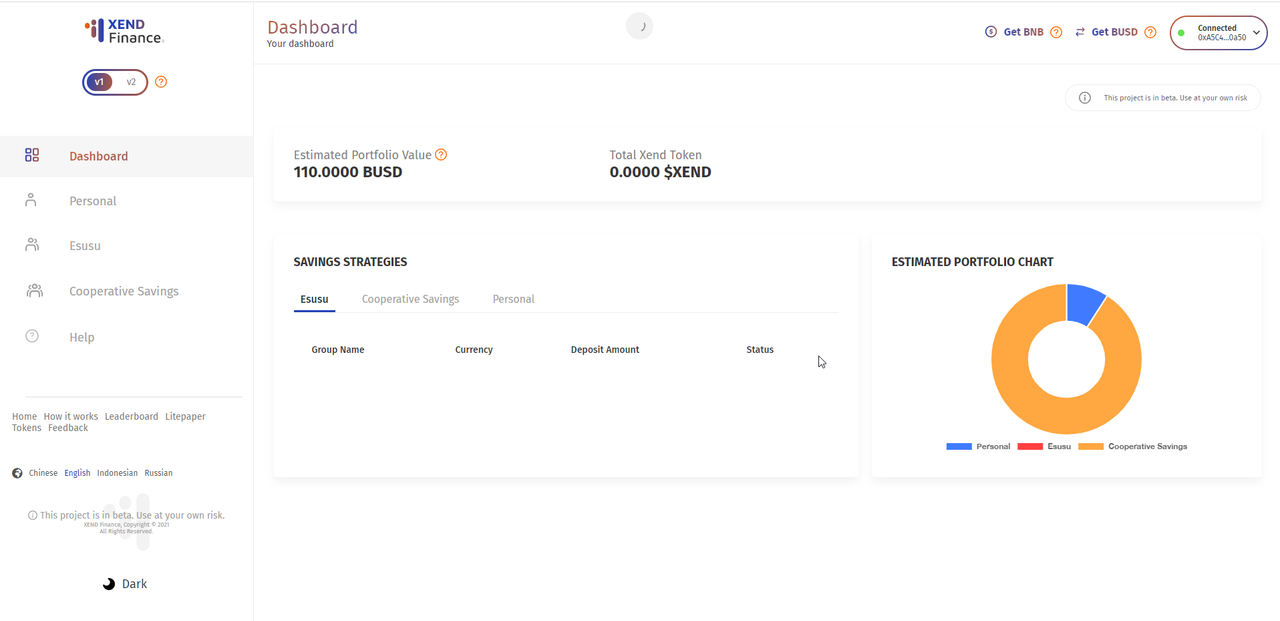The image size is (1280, 621).
Task: Switch language to English
Action: (x=77, y=473)
